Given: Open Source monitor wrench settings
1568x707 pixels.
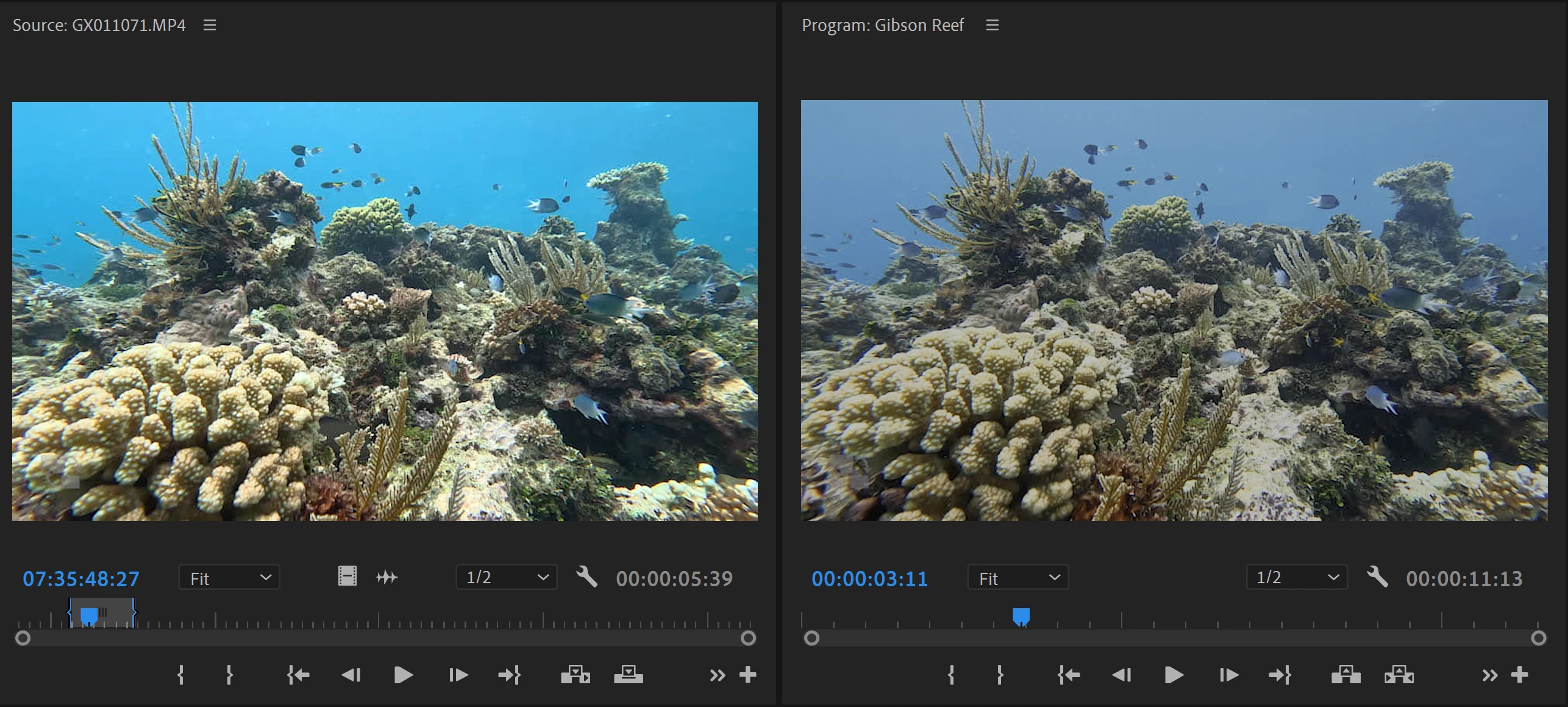Looking at the screenshot, I should [x=586, y=576].
